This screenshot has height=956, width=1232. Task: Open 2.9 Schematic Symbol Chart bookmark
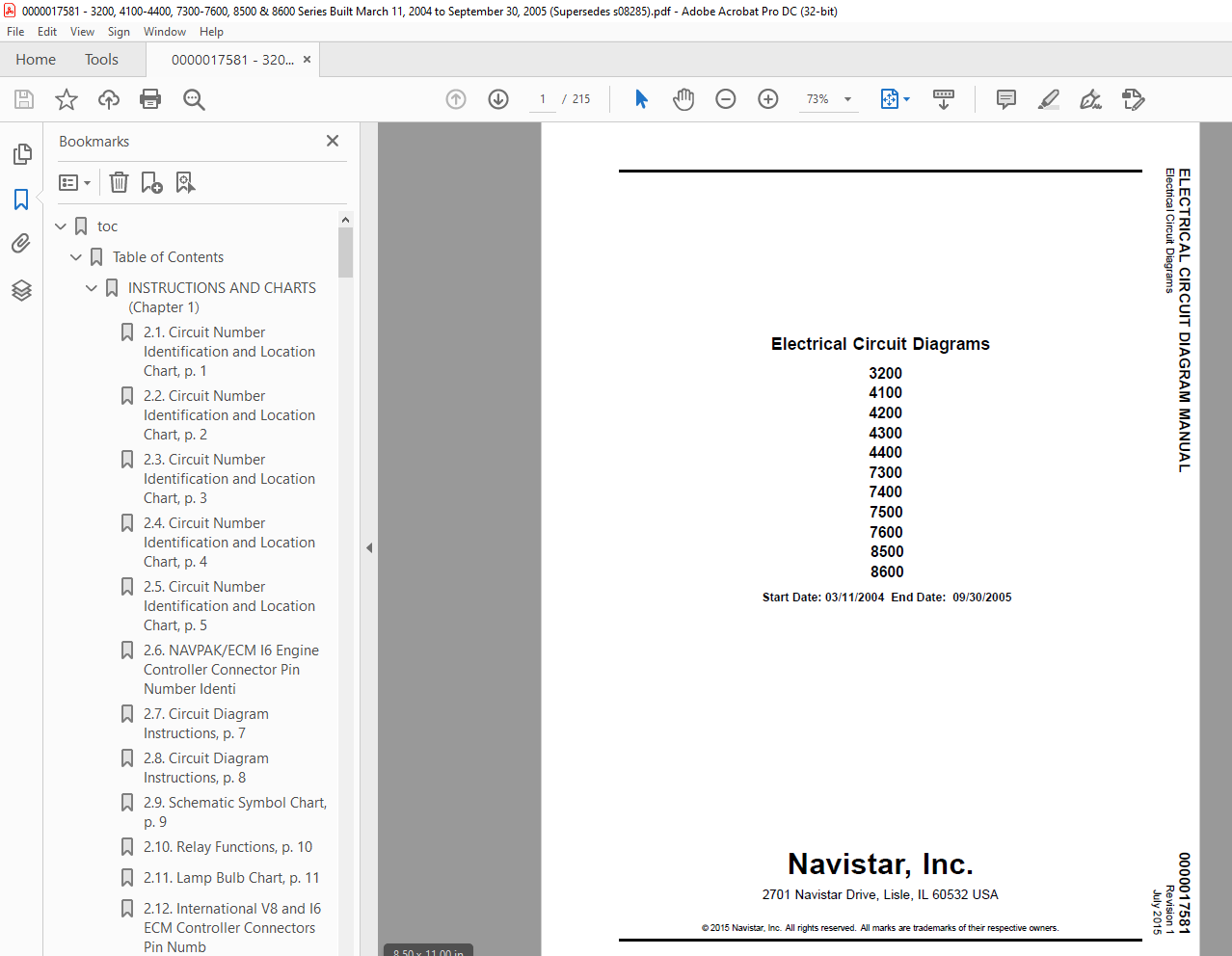[235, 812]
